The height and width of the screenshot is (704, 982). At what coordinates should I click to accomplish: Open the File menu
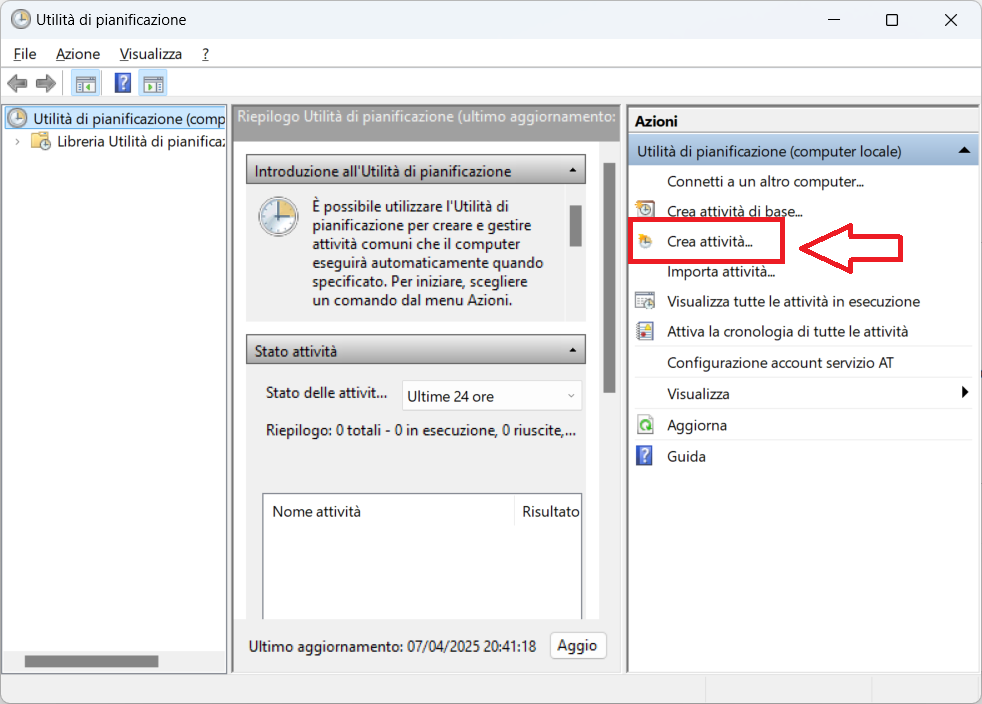coord(25,54)
